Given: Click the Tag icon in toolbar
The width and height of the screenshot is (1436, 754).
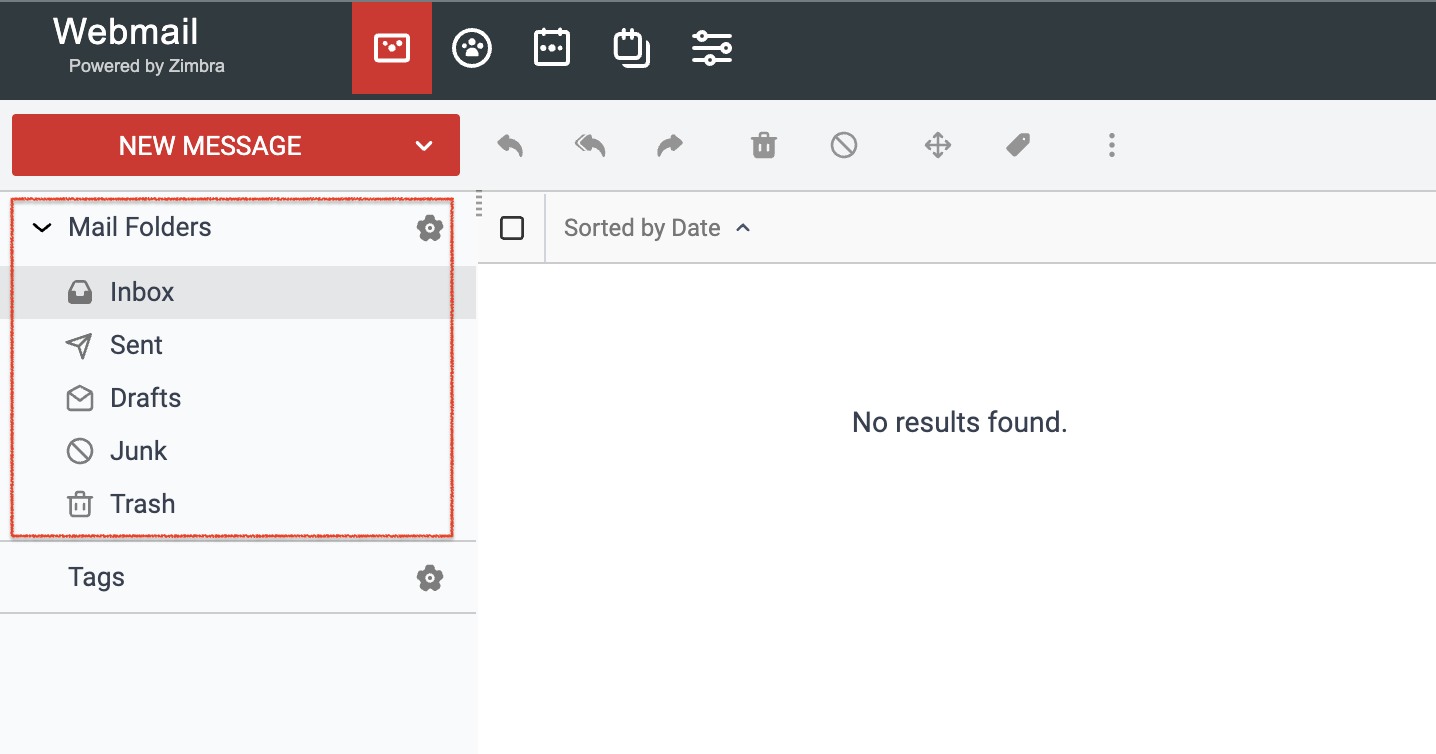Looking at the screenshot, I should click(x=1018, y=146).
